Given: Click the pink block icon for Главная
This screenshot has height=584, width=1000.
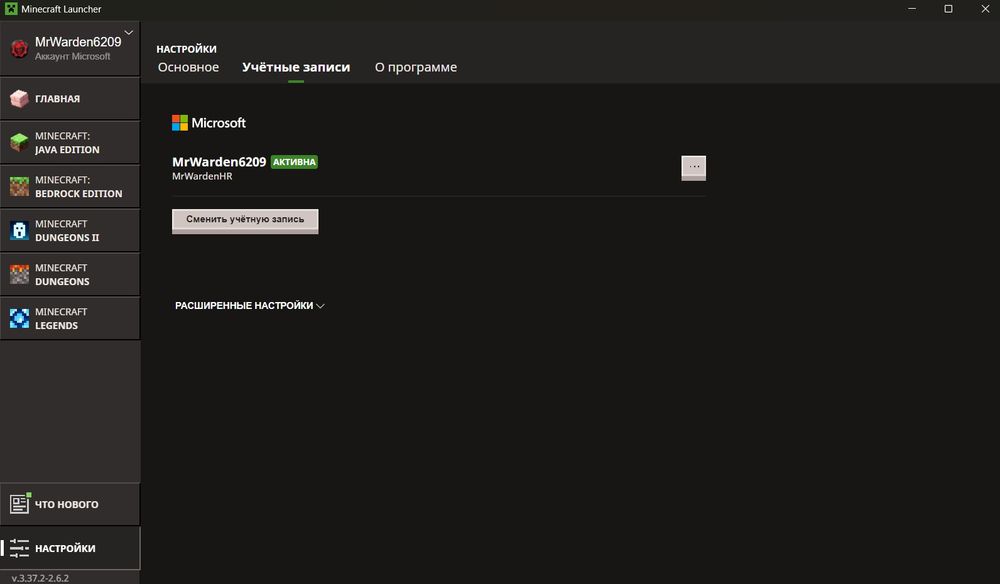Looking at the screenshot, I should pos(19,99).
